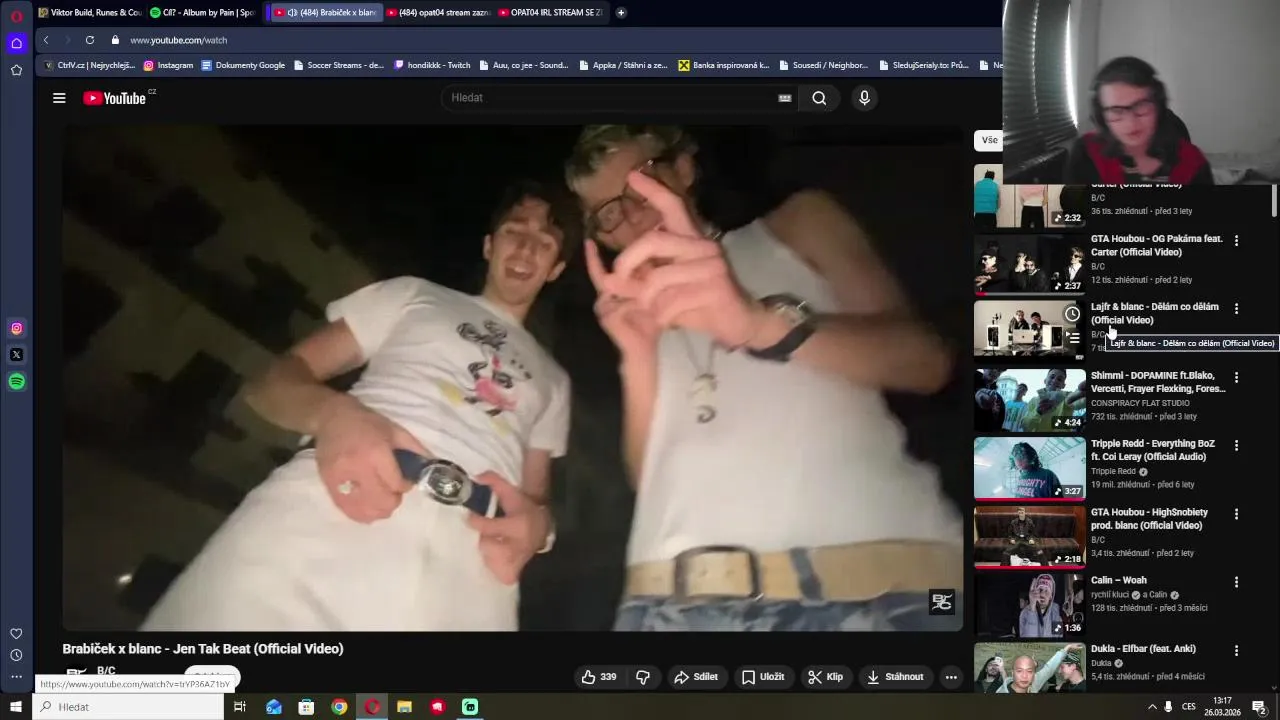Switch to opat04 stream záznam tab
Screen dimensions: 1280x720
(438, 12)
